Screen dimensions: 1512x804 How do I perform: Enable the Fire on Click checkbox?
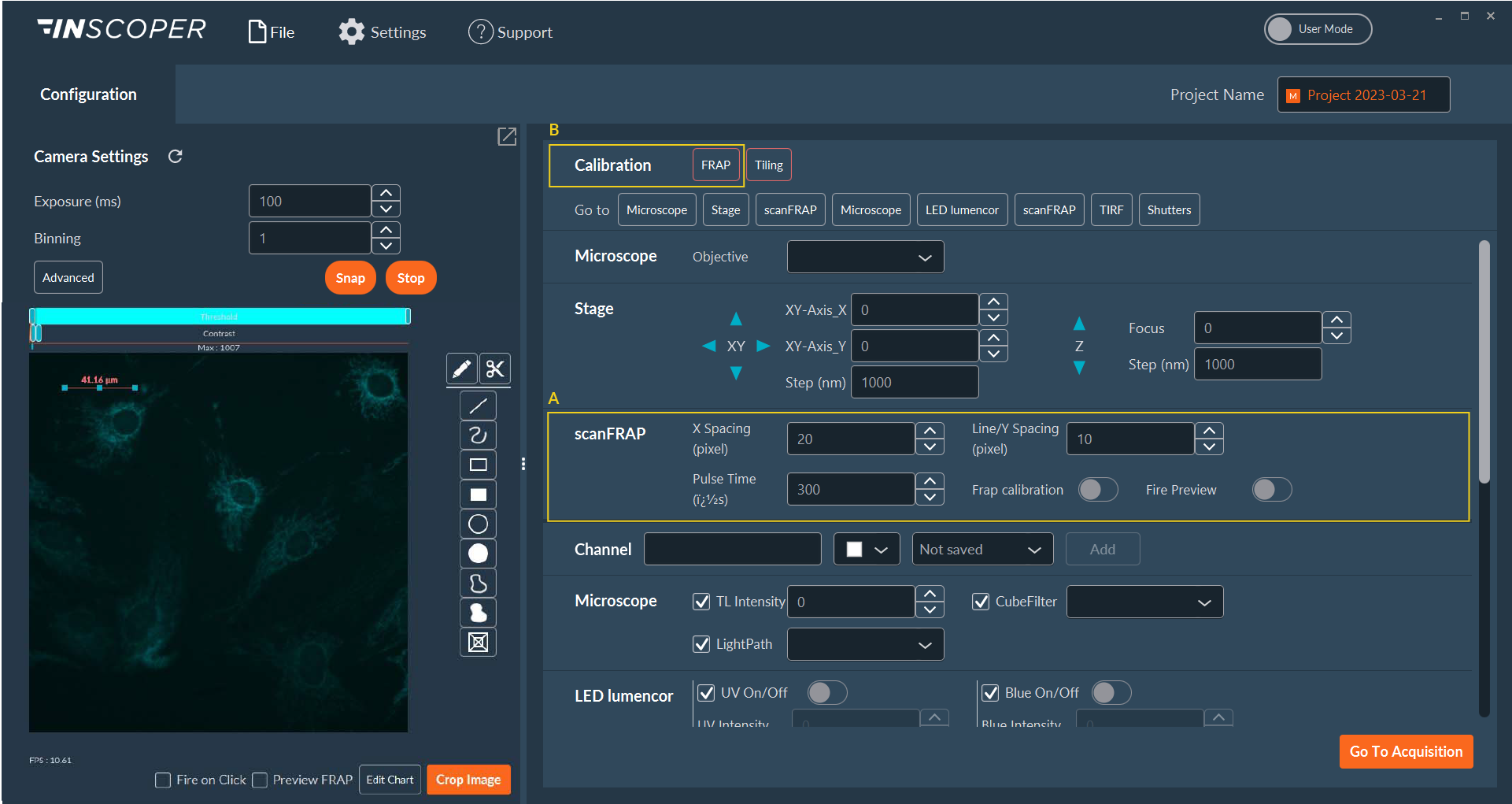(x=163, y=780)
